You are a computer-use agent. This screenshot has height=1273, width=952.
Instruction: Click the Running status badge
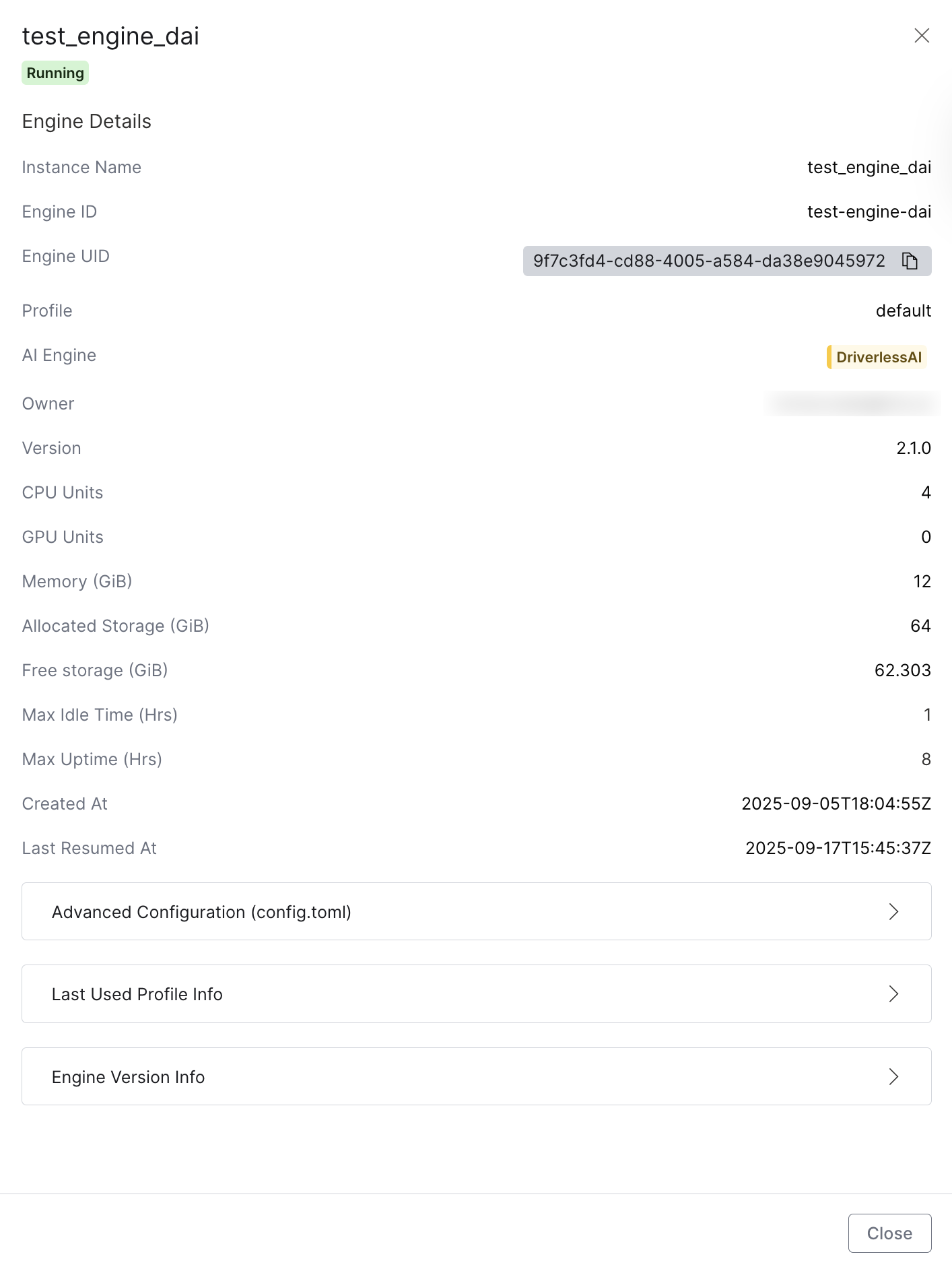coord(55,72)
